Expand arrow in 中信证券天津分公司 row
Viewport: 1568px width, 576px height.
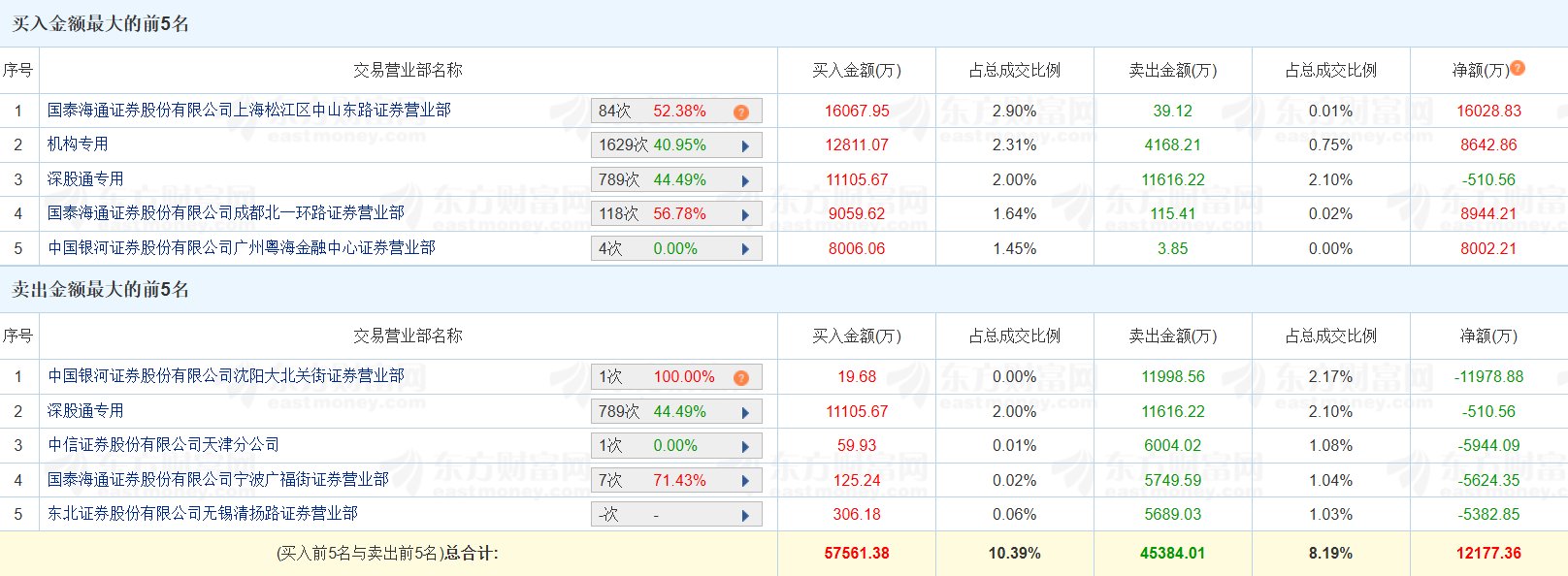click(745, 447)
